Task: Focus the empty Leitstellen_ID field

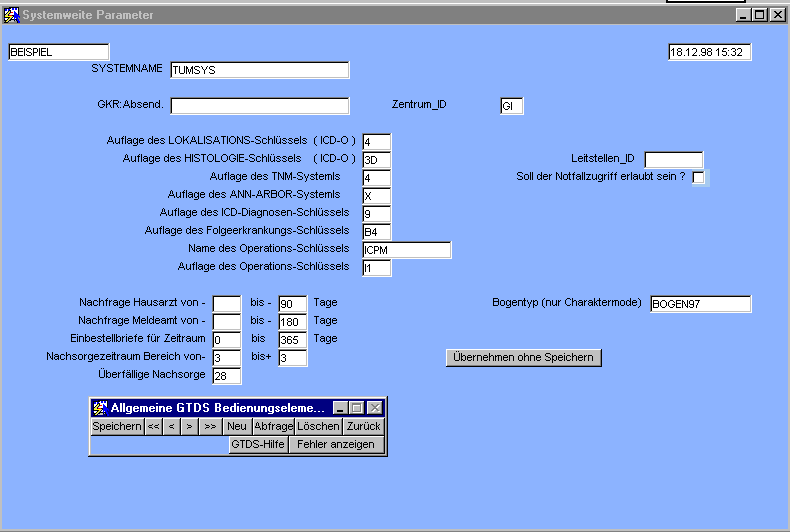Action: pos(673,160)
